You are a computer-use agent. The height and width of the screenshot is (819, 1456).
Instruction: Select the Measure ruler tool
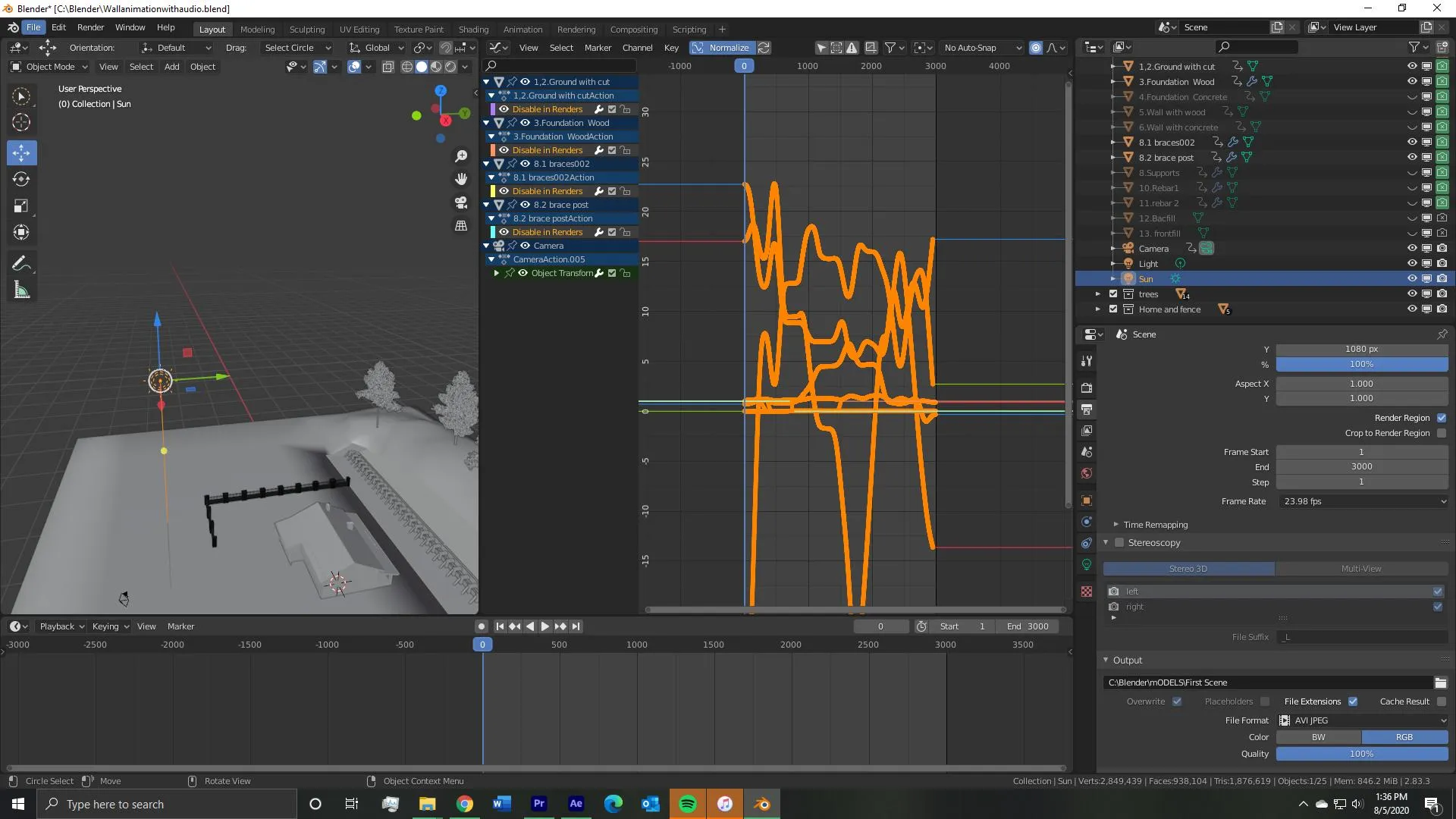pyautogui.click(x=21, y=290)
